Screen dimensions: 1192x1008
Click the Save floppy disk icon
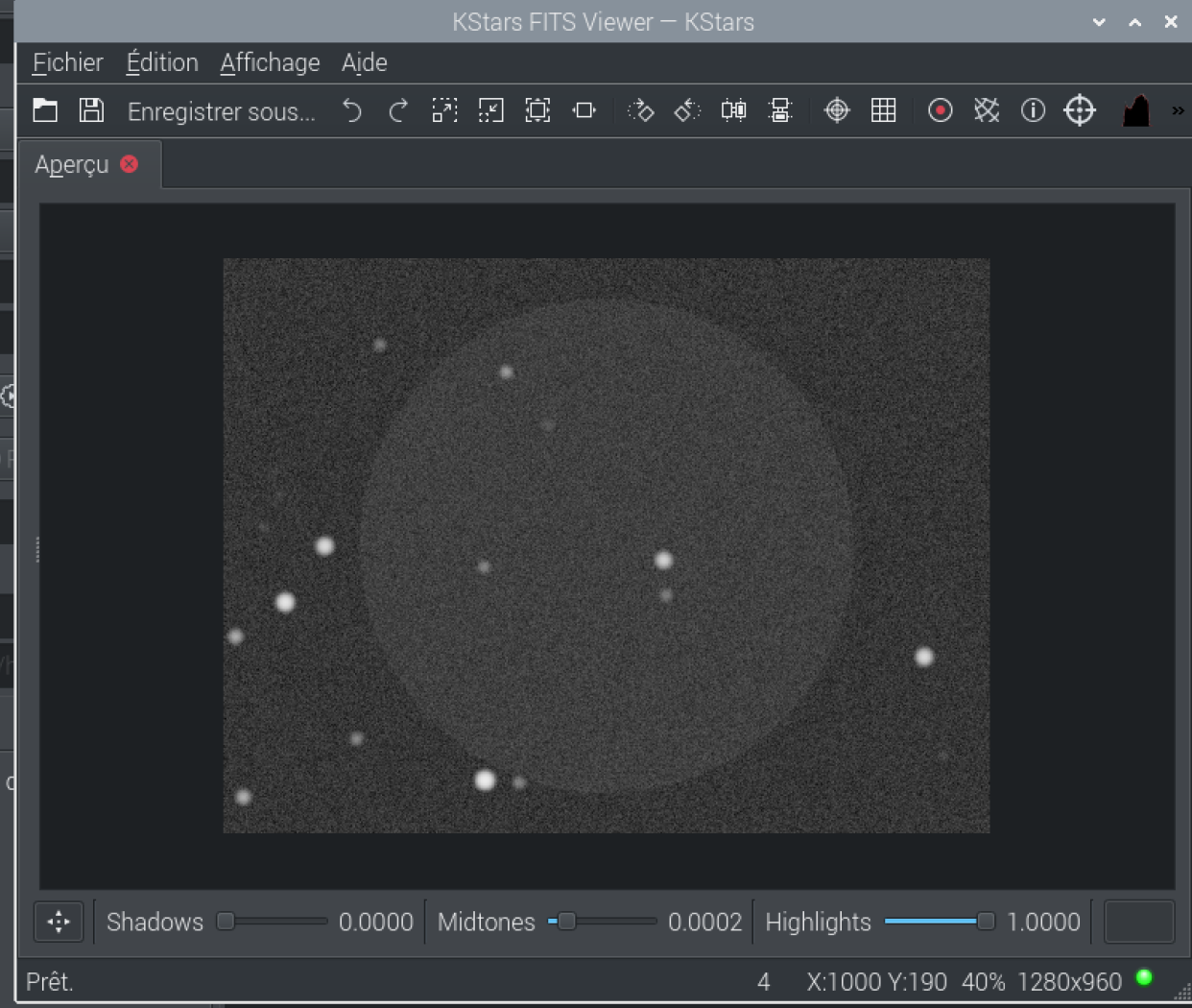pos(91,110)
